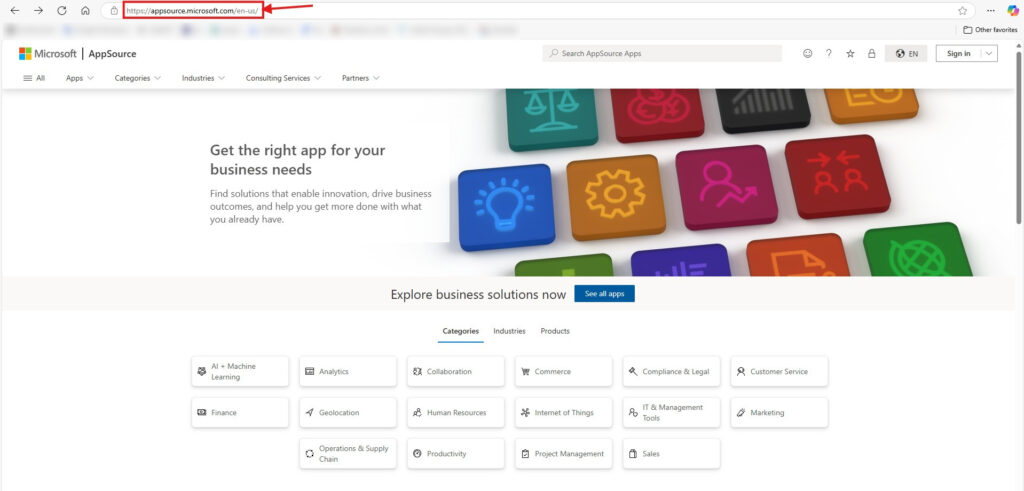1024x491 pixels.
Task: Switch to the Industries tab
Action: pyautogui.click(x=509, y=331)
